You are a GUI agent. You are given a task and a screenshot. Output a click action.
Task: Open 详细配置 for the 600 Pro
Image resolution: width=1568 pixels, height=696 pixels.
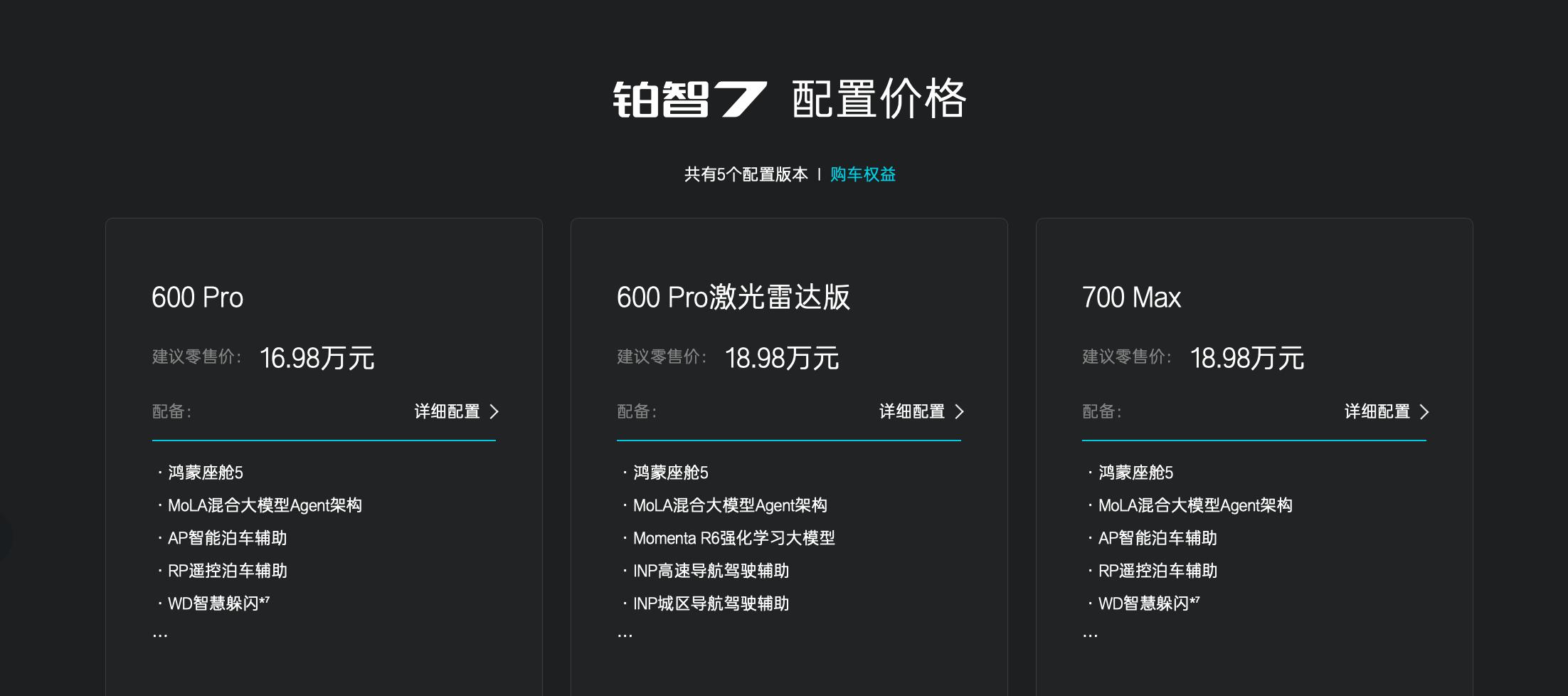pyautogui.click(x=457, y=411)
